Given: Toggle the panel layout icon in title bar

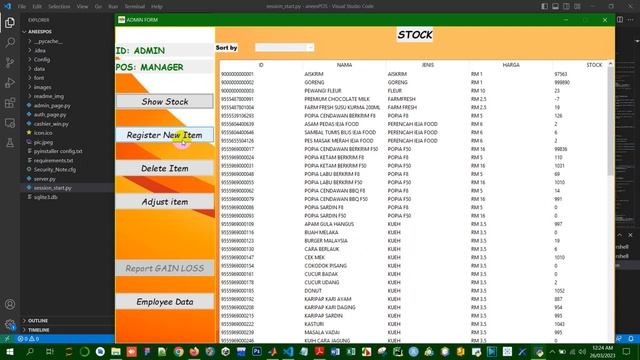Looking at the screenshot, I should pos(556,6).
